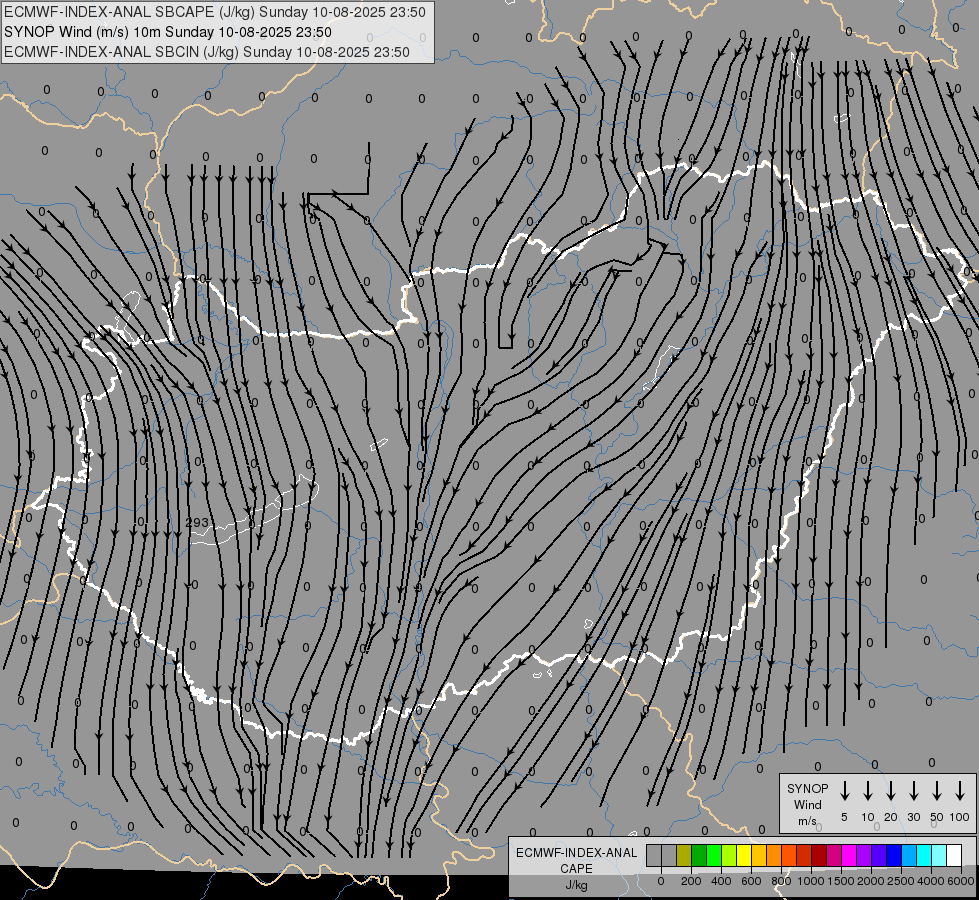
Task: Click the 2500 tick on CAPE scale
Action: coord(901,881)
